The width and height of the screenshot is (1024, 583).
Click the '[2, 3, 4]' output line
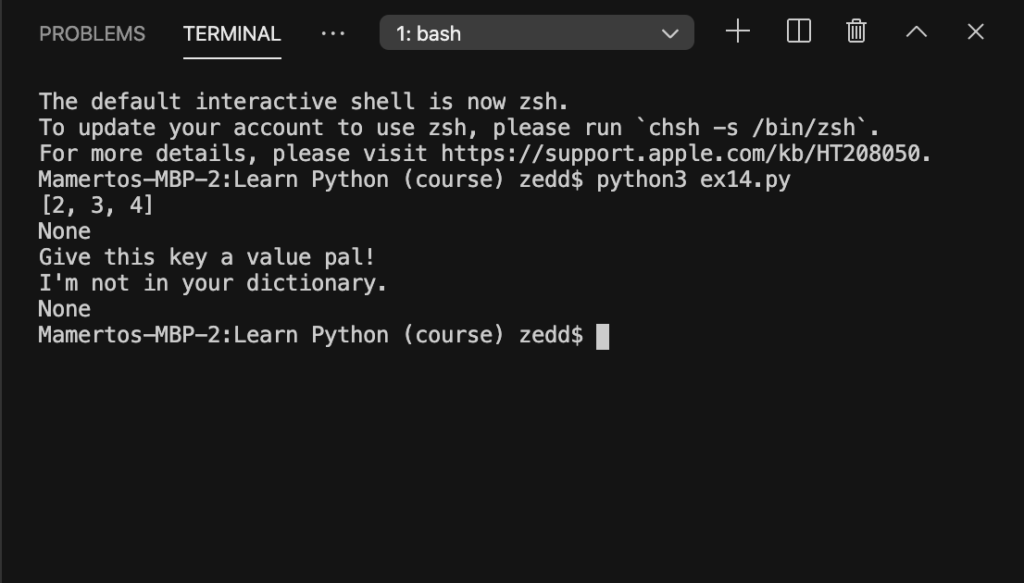pyautogui.click(x=97, y=205)
